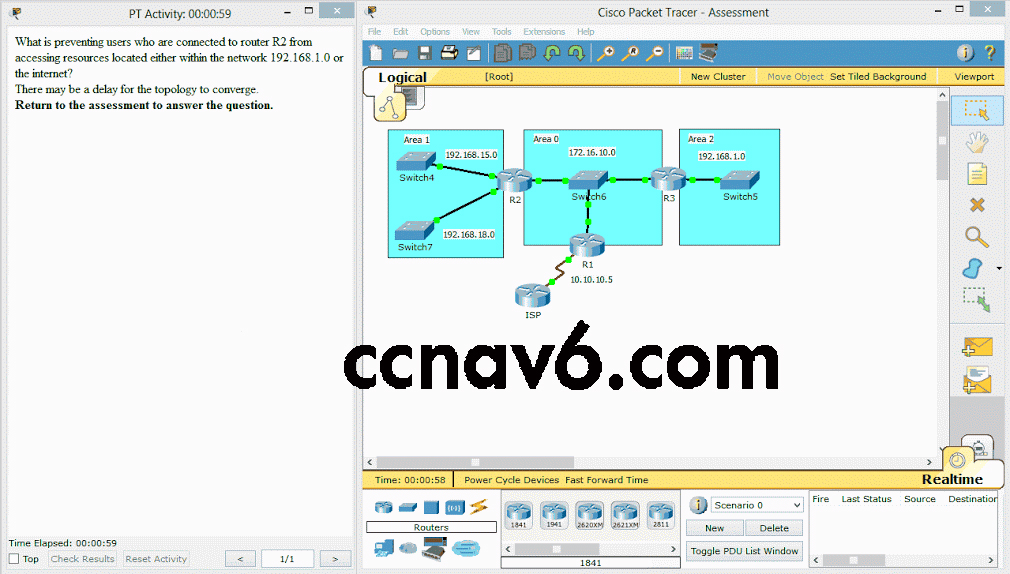Open the Contents help question-mark icon
The image size is (1010, 574).
(990, 53)
